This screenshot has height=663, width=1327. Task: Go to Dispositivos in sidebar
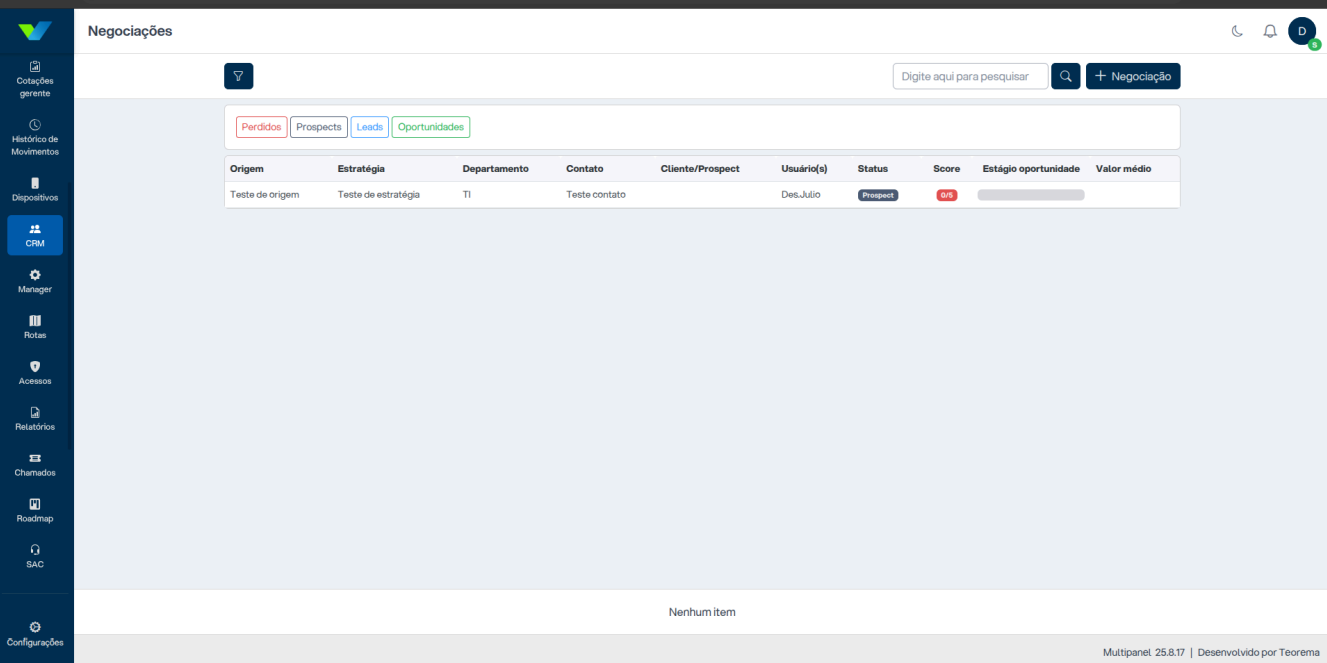(x=35, y=190)
